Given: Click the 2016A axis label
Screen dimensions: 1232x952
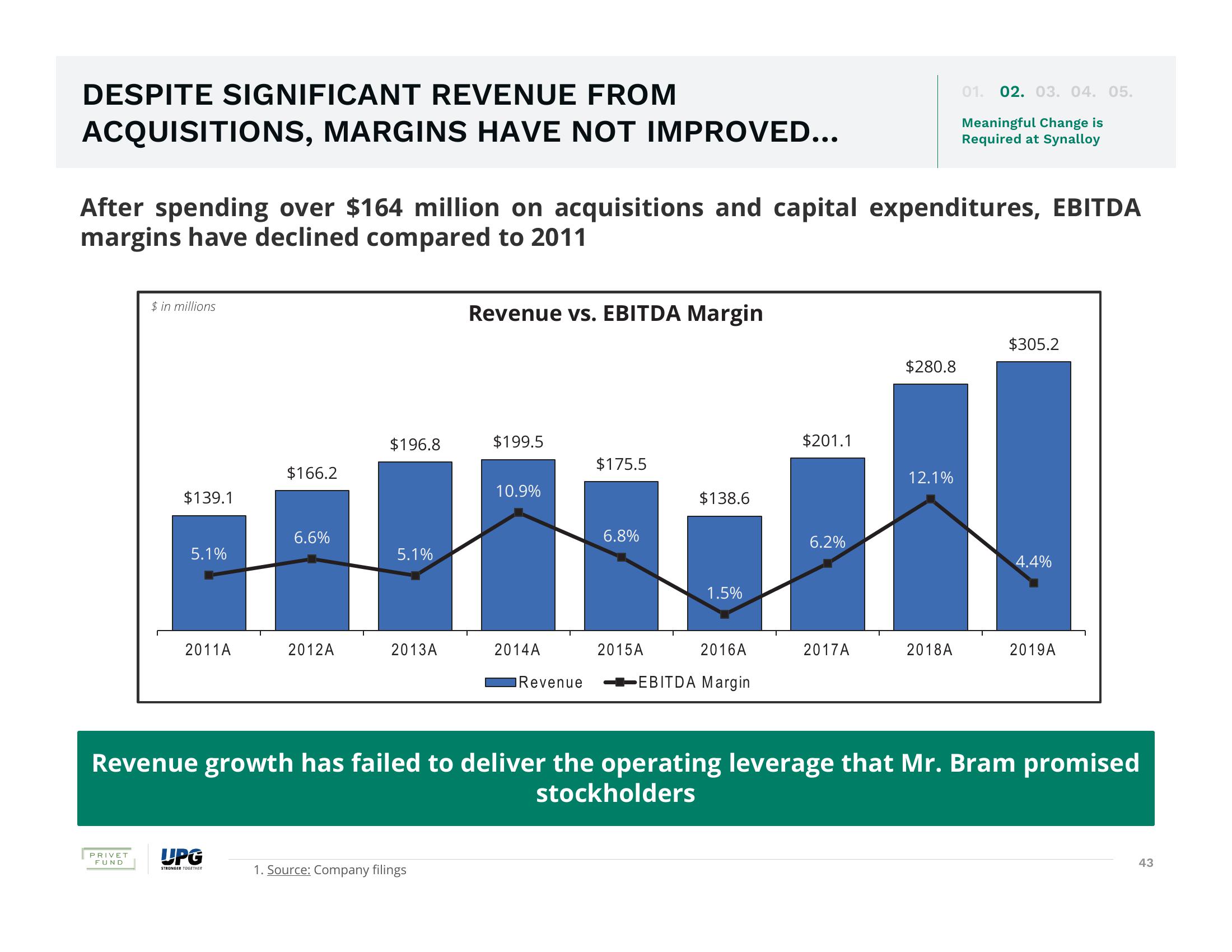Looking at the screenshot, I should [x=724, y=650].
